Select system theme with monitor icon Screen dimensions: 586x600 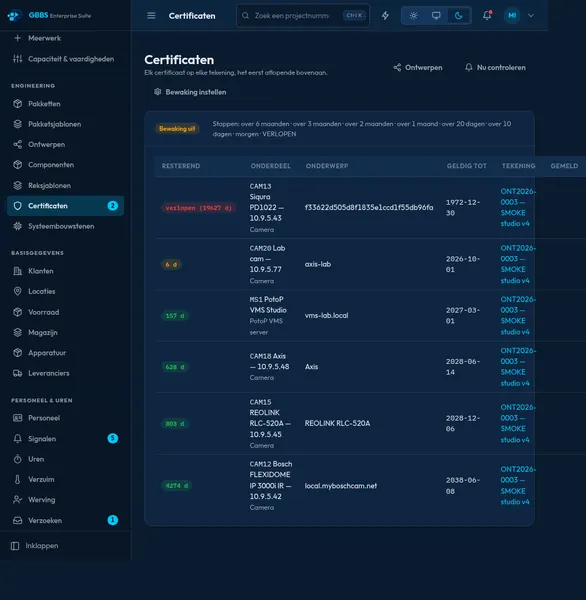(x=436, y=16)
